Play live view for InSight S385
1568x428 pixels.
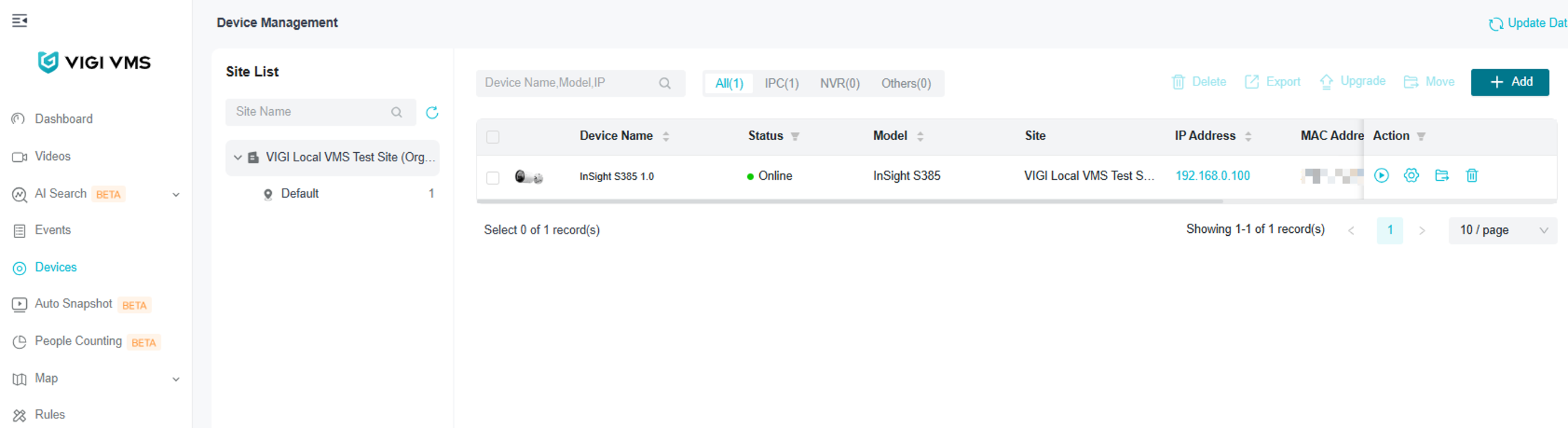1382,176
